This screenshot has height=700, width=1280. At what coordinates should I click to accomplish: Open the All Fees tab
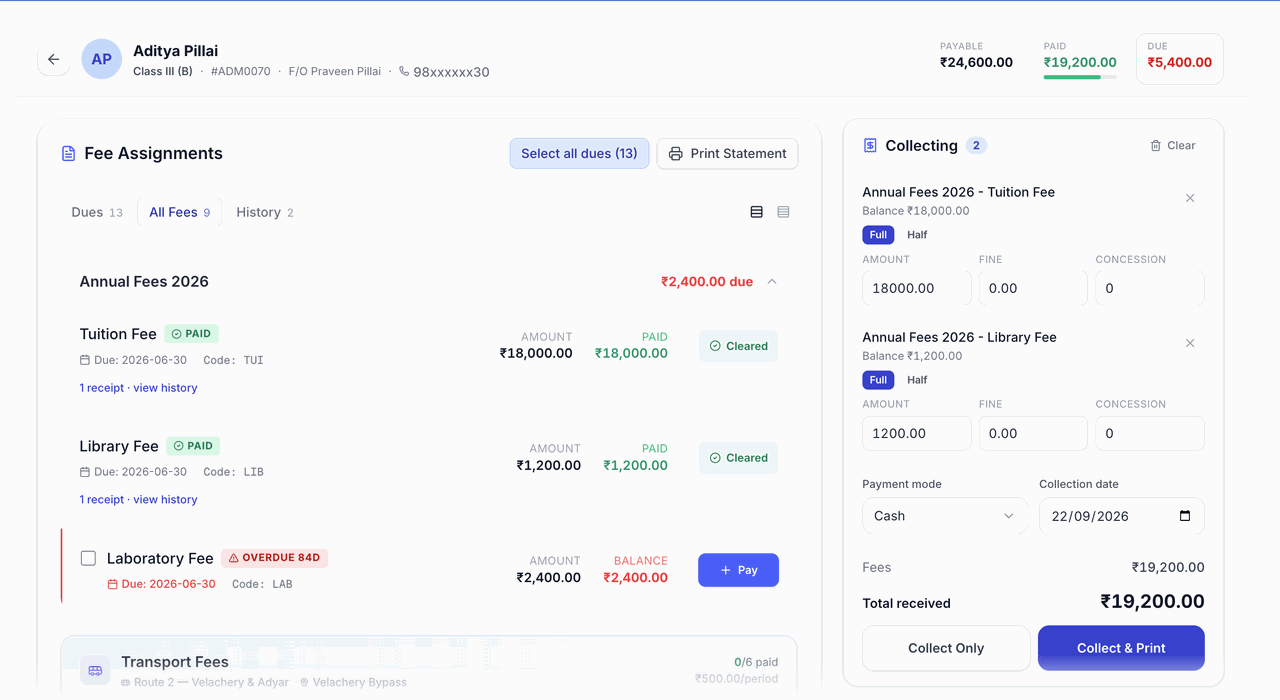click(179, 212)
